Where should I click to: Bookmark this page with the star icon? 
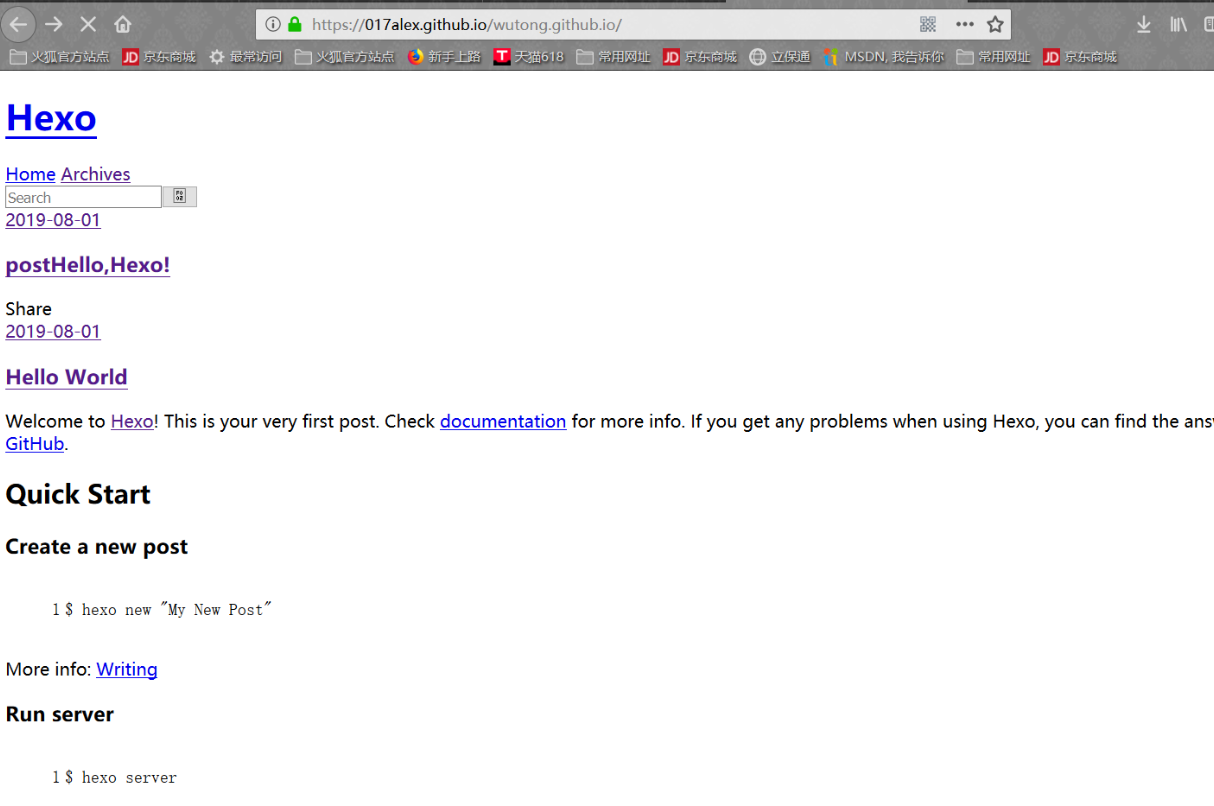(995, 24)
